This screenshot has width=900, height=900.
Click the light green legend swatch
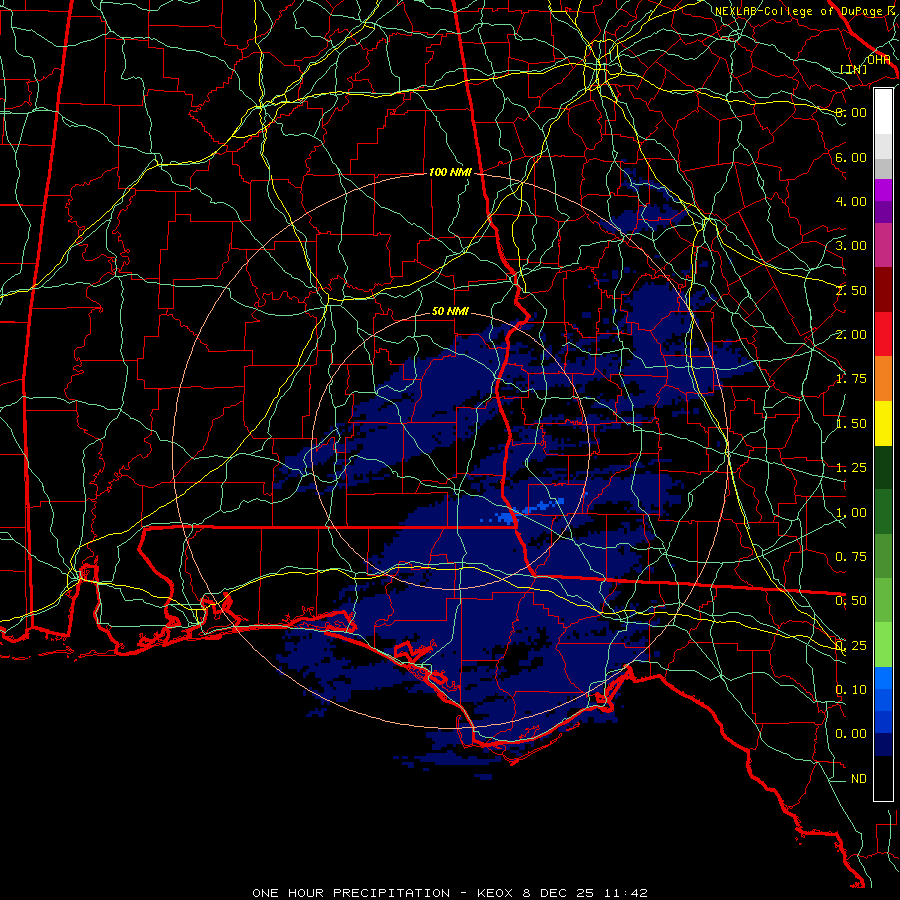pos(883,645)
